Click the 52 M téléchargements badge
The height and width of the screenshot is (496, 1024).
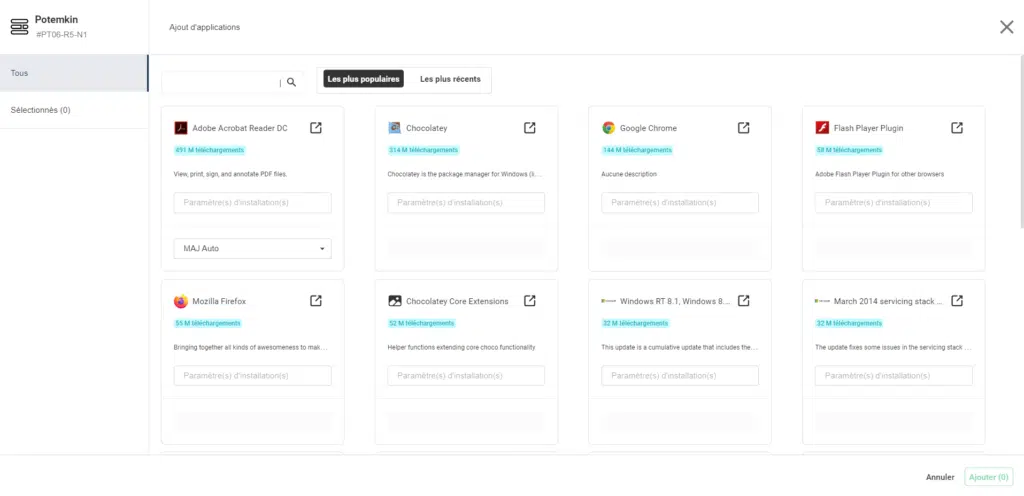421,323
